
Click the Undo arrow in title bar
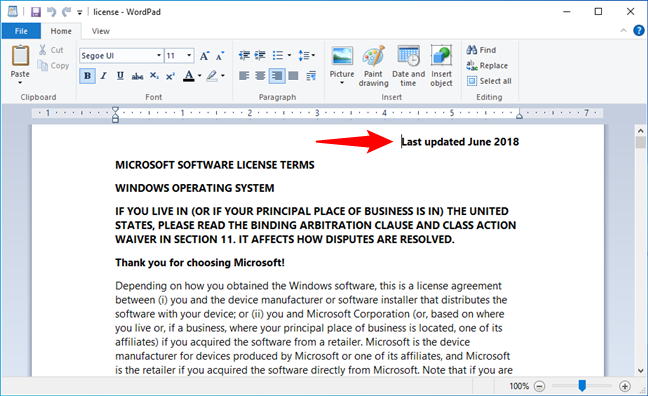click(51, 12)
